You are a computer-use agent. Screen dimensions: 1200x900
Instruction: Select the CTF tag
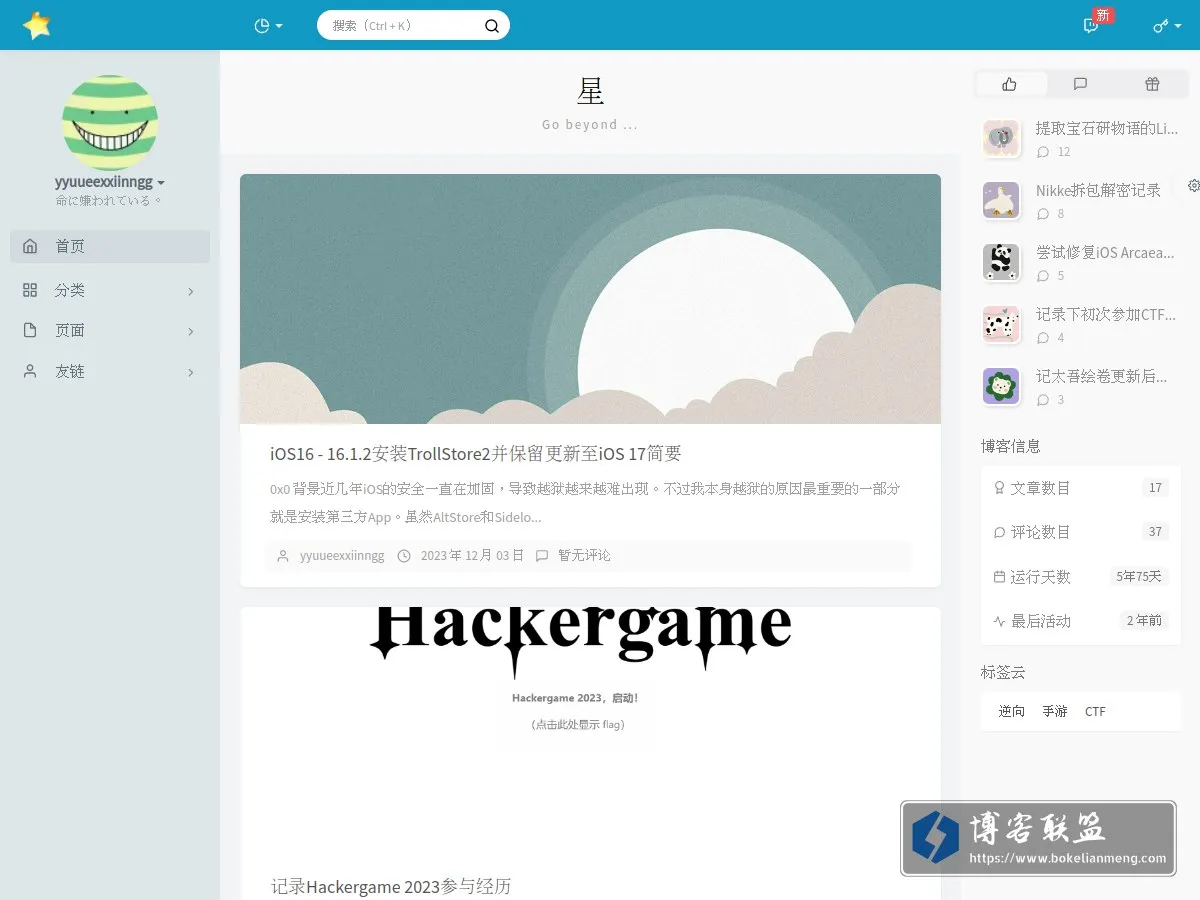click(1095, 711)
